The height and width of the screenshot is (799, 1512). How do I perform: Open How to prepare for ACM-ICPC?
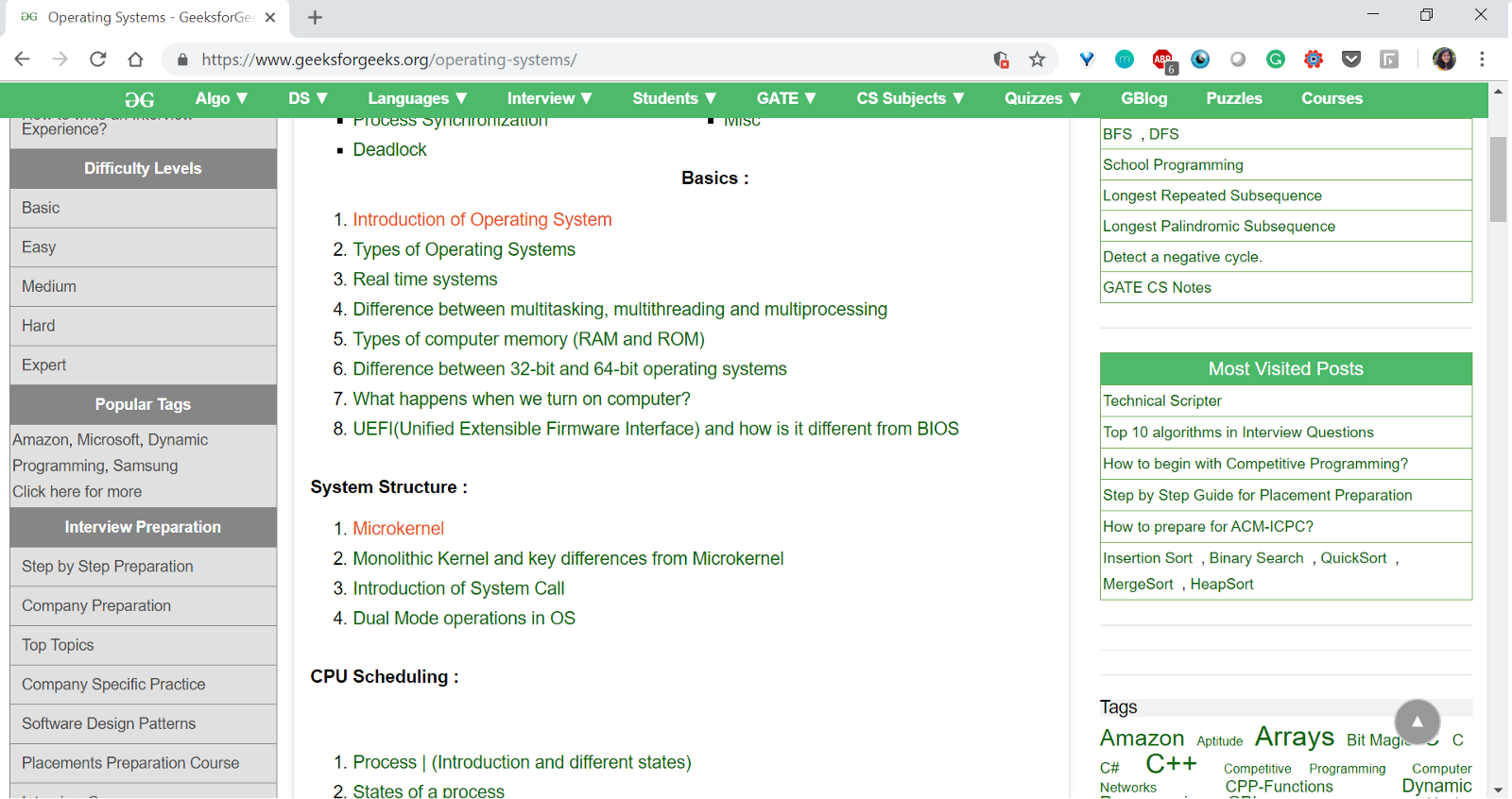click(x=1208, y=527)
